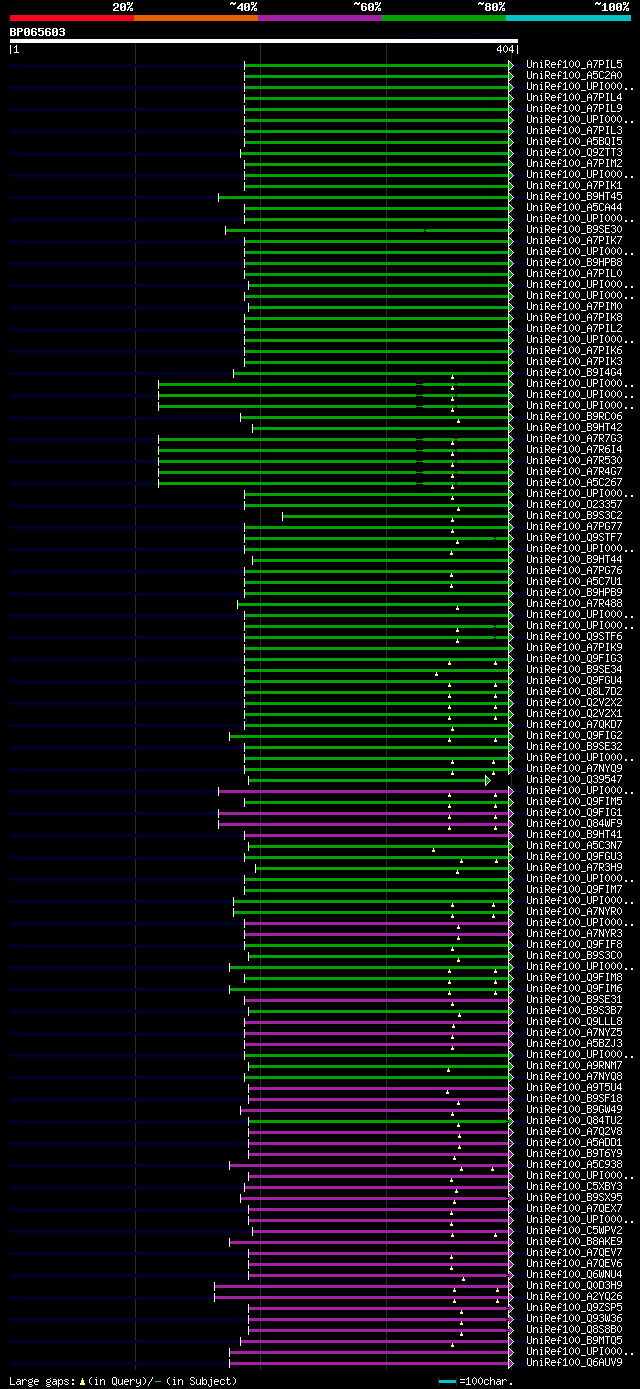Image resolution: width=640 pixels, height=1389 pixels.
Task: Open the UniRef100_Q2V2X2 entry
Action: pos(574,702)
